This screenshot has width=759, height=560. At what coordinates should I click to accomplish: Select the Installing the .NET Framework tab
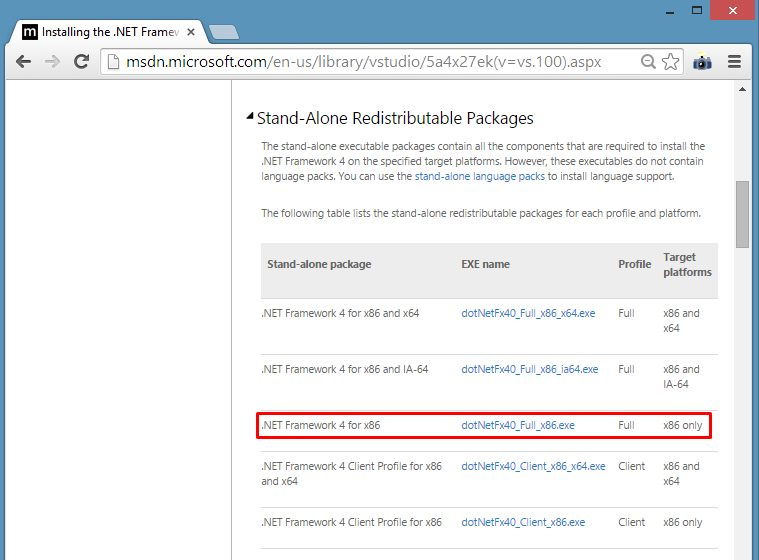[x=108, y=32]
